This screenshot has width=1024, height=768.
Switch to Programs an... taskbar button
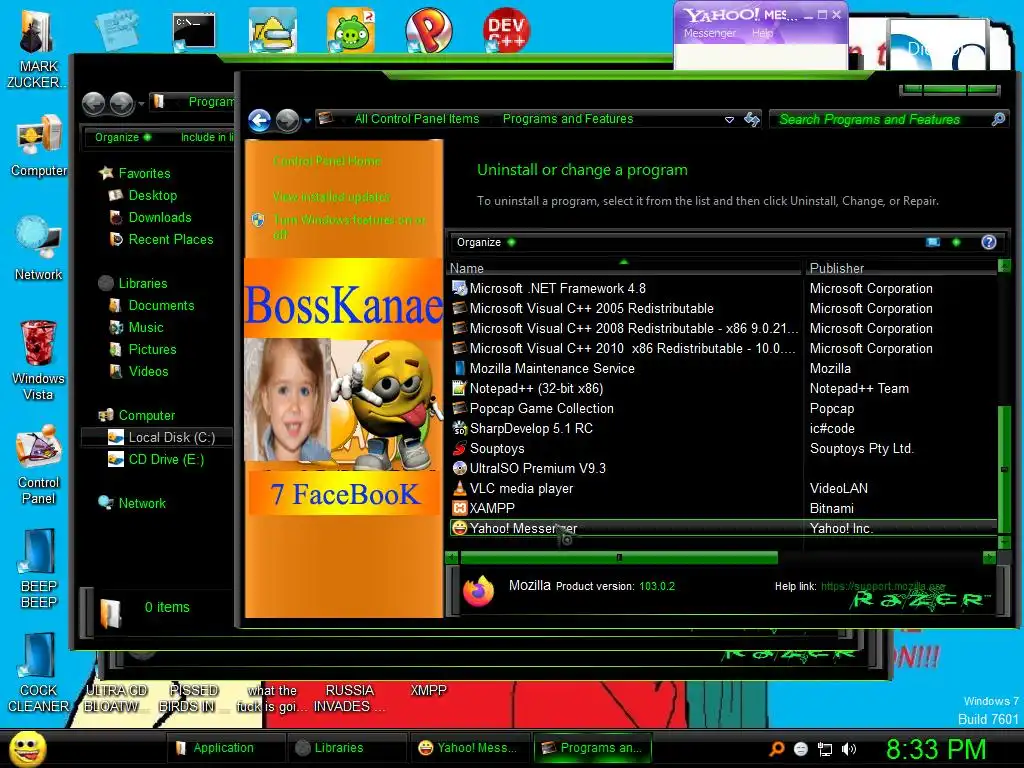click(593, 748)
